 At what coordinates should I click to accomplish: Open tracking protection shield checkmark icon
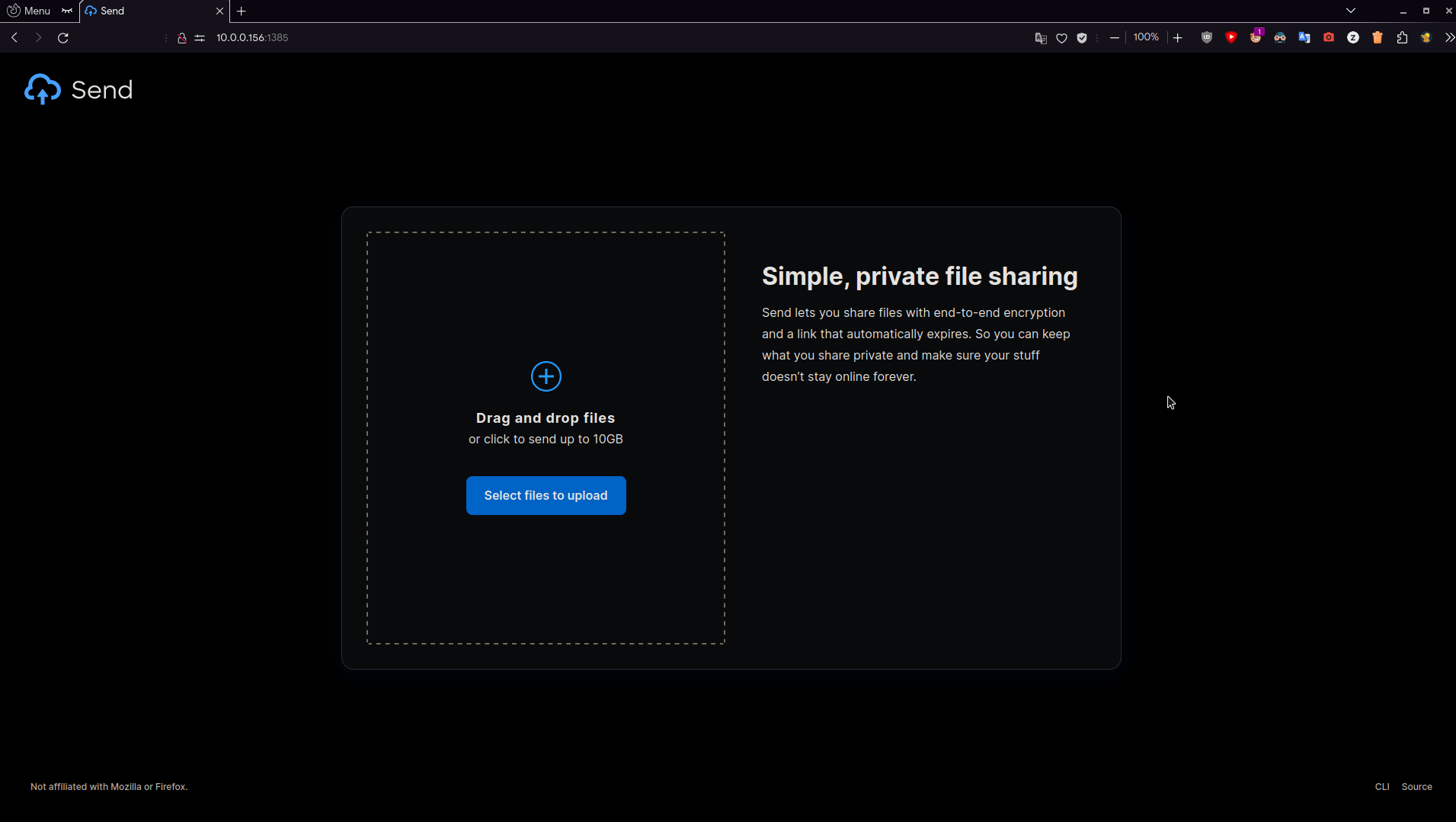click(x=1082, y=38)
